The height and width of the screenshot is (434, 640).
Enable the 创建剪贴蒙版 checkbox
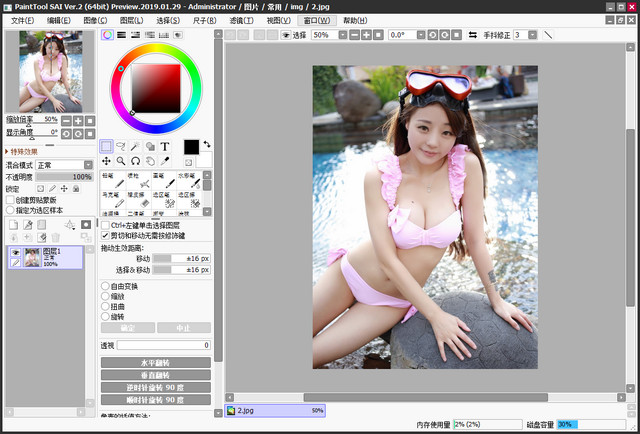point(9,199)
